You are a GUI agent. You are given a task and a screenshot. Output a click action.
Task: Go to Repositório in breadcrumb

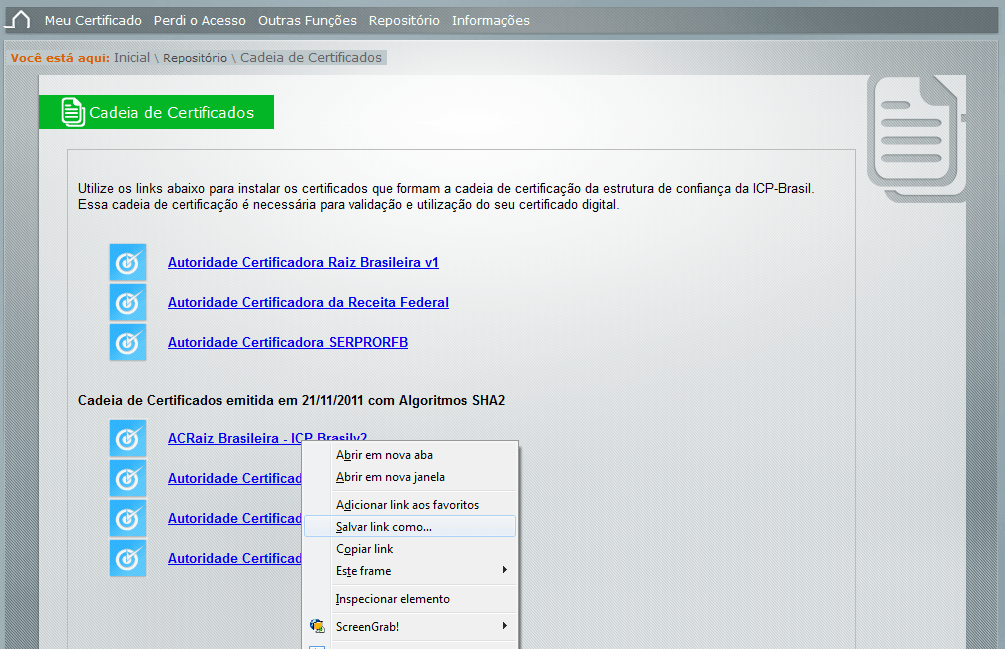195,58
